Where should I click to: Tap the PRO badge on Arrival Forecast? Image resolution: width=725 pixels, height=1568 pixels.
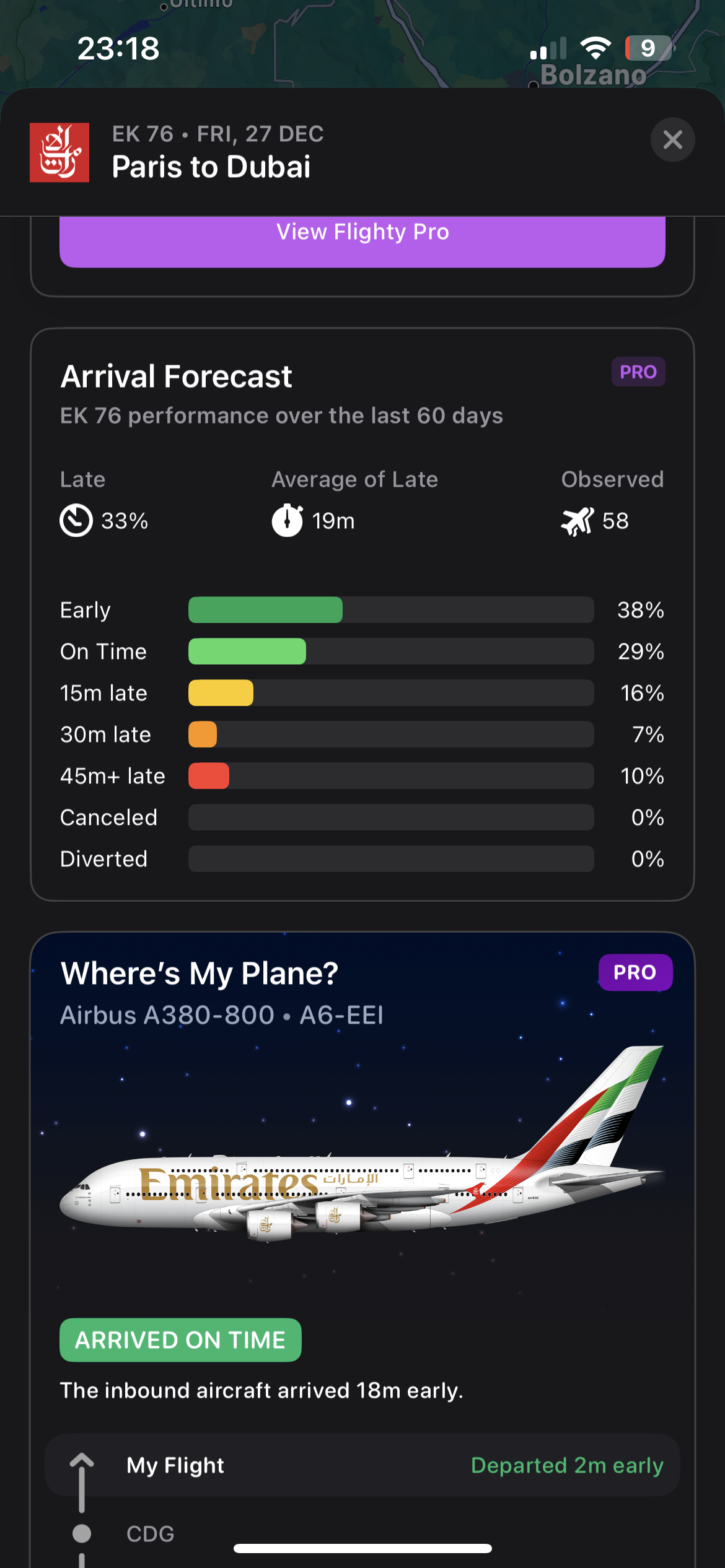[x=638, y=372]
